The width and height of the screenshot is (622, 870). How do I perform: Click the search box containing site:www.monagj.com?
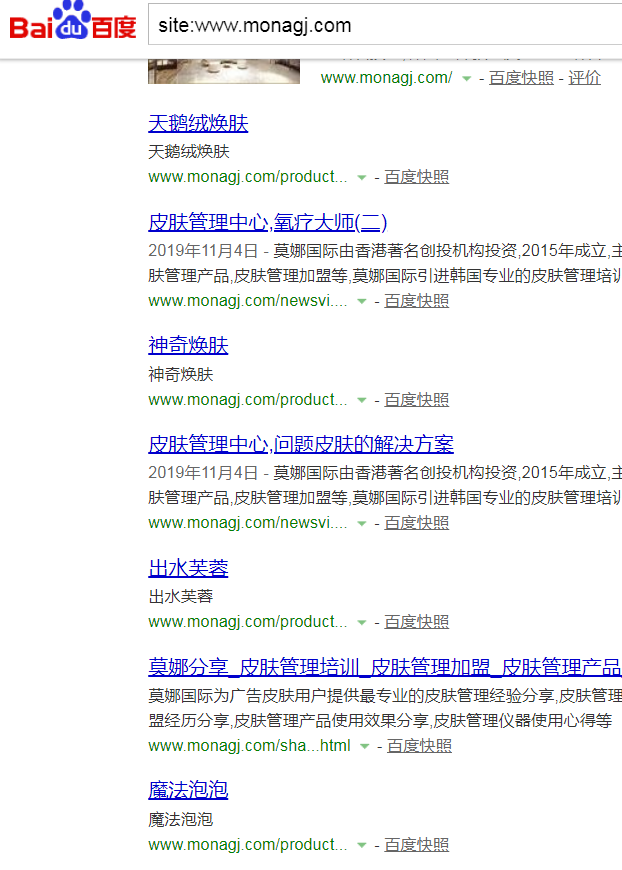[385, 24]
